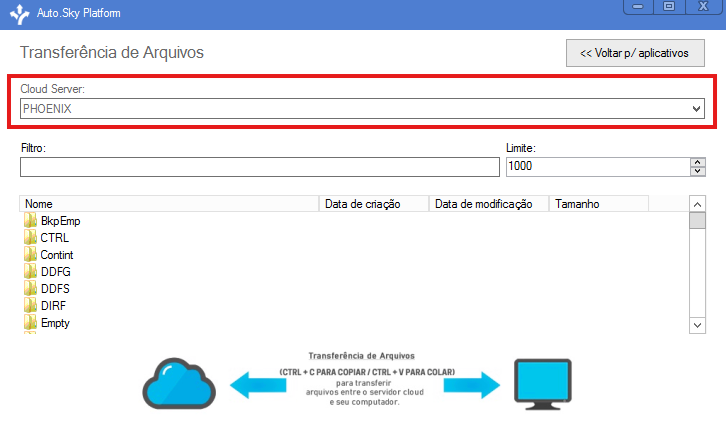The height and width of the screenshot is (424, 726).
Task: Sort by Data de criação column
Action: point(374,204)
